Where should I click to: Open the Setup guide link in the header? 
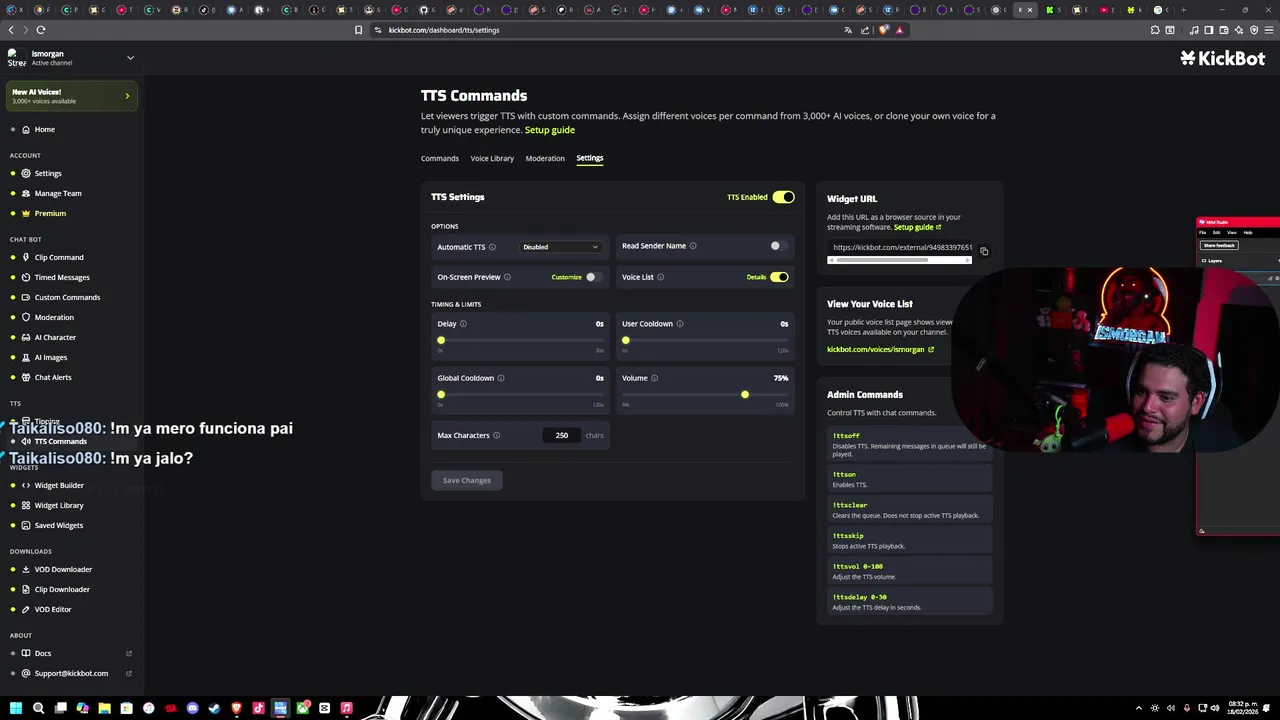(x=550, y=130)
